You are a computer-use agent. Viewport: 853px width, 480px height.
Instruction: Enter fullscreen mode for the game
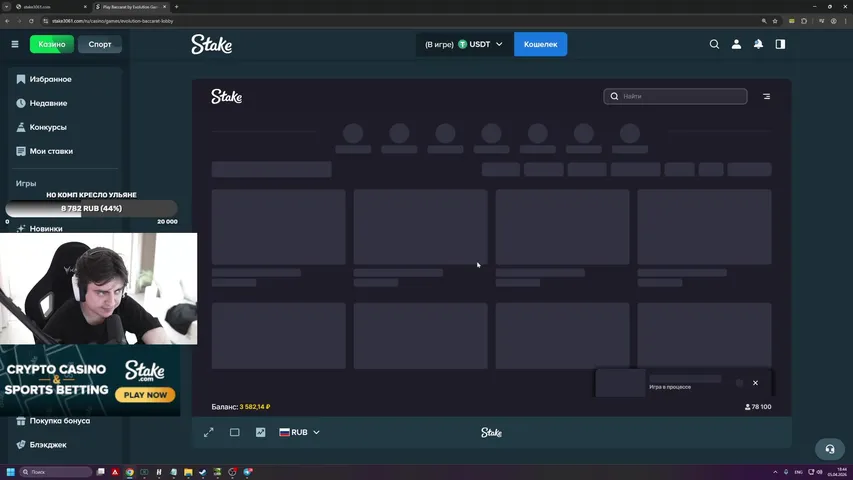pyautogui.click(x=209, y=433)
